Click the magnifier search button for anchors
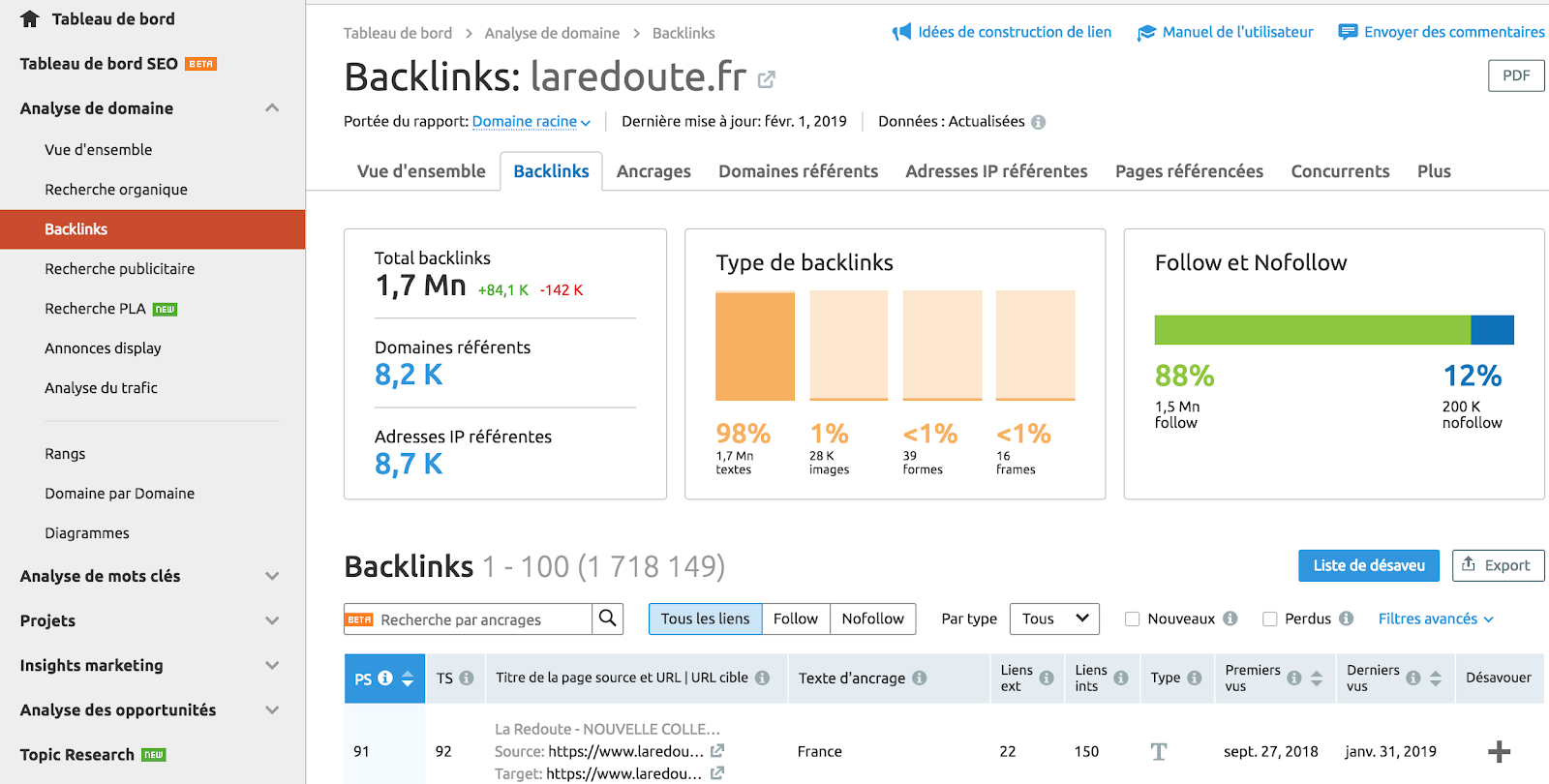This screenshot has height=784, width=1549. pyautogui.click(x=607, y=618)
